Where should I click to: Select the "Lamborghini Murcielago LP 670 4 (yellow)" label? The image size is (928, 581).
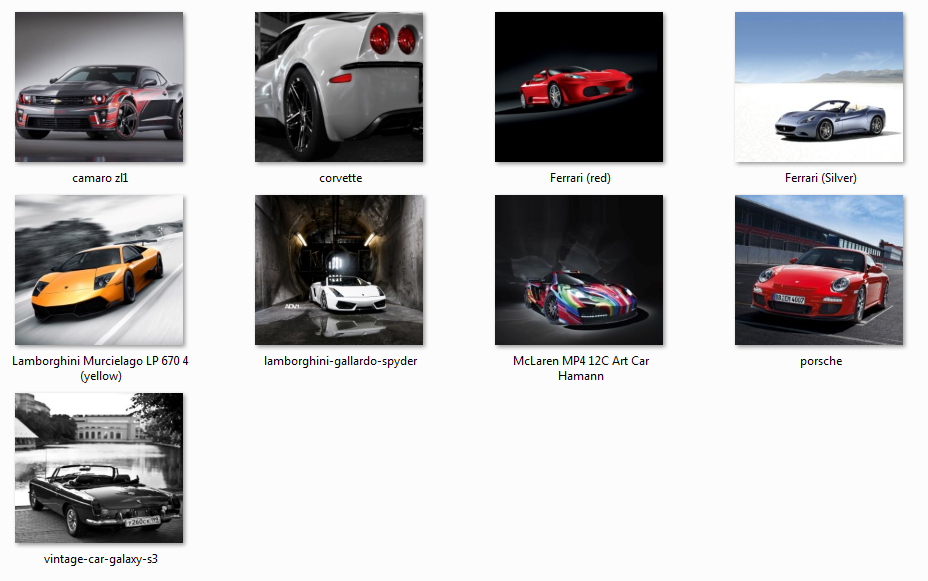(100, 368)
